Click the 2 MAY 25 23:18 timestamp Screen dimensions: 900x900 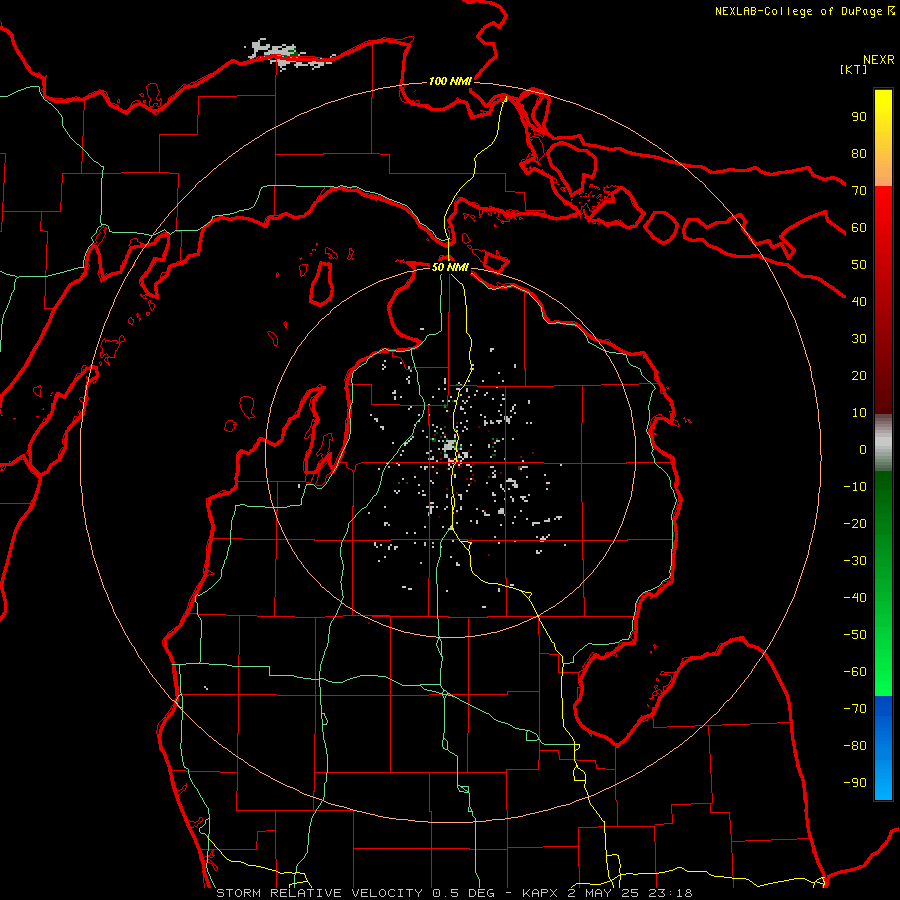coord(630,893)
